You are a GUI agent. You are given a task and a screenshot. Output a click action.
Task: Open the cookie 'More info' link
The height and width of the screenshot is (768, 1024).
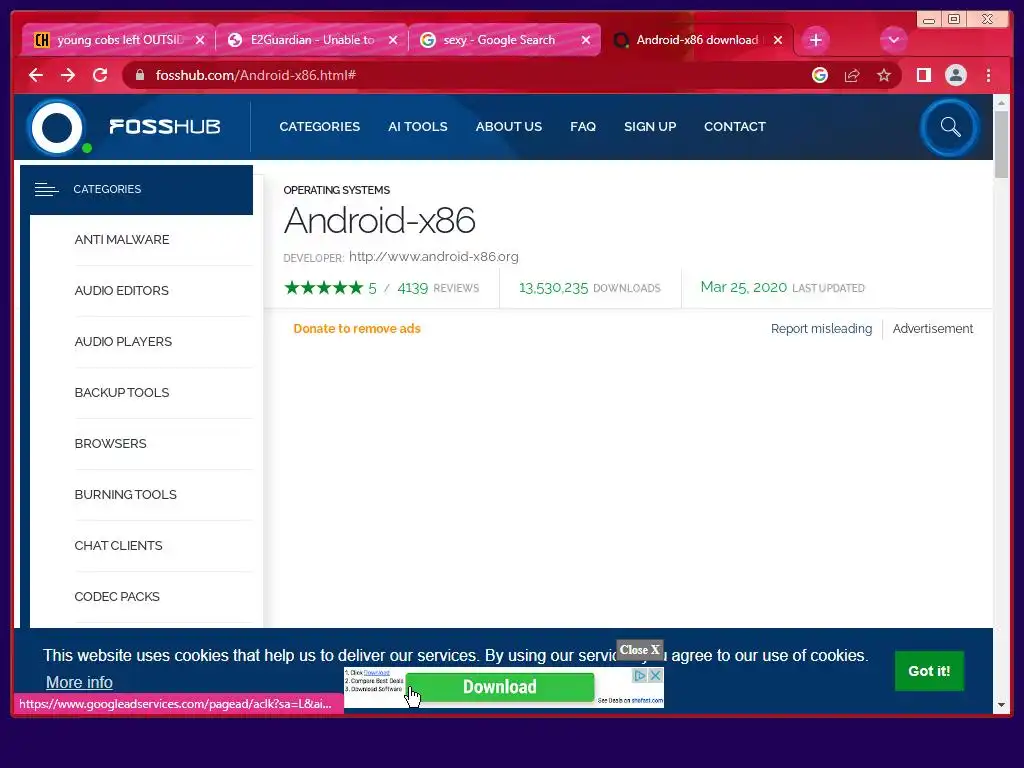pyautogui.click(x=79, y=682)
